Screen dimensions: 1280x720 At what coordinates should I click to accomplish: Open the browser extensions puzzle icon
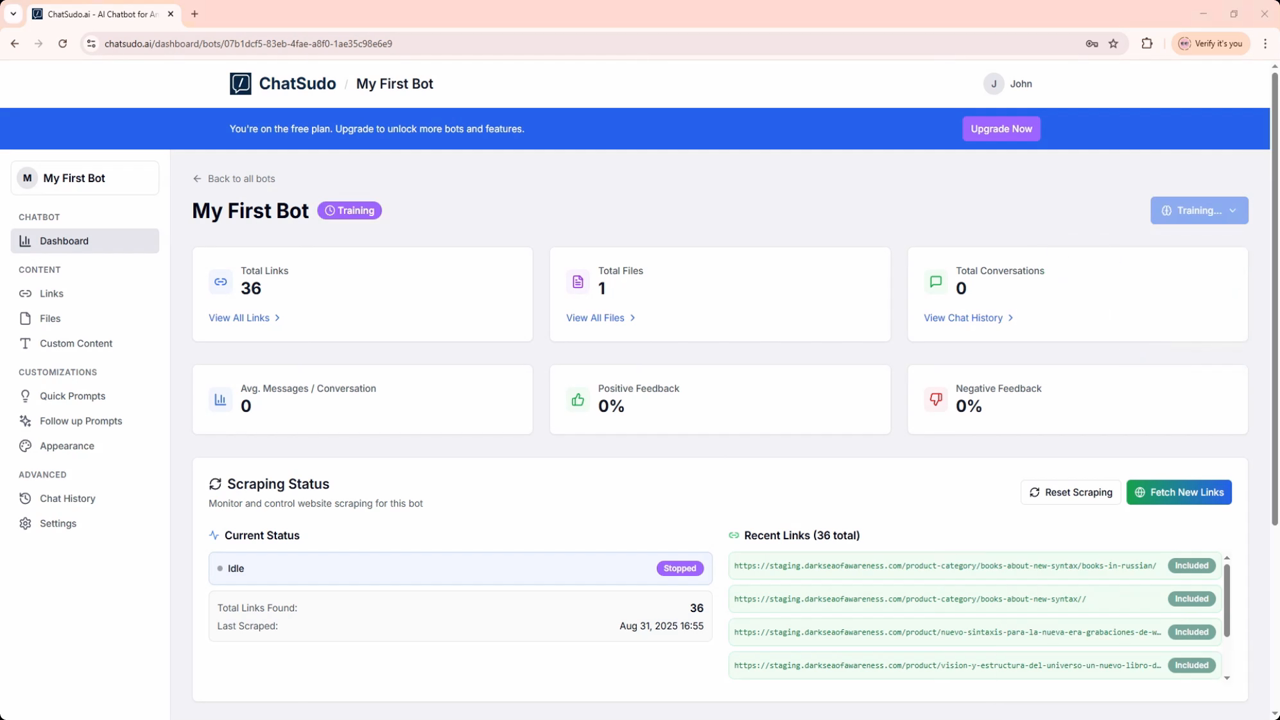click(1147, 44)
